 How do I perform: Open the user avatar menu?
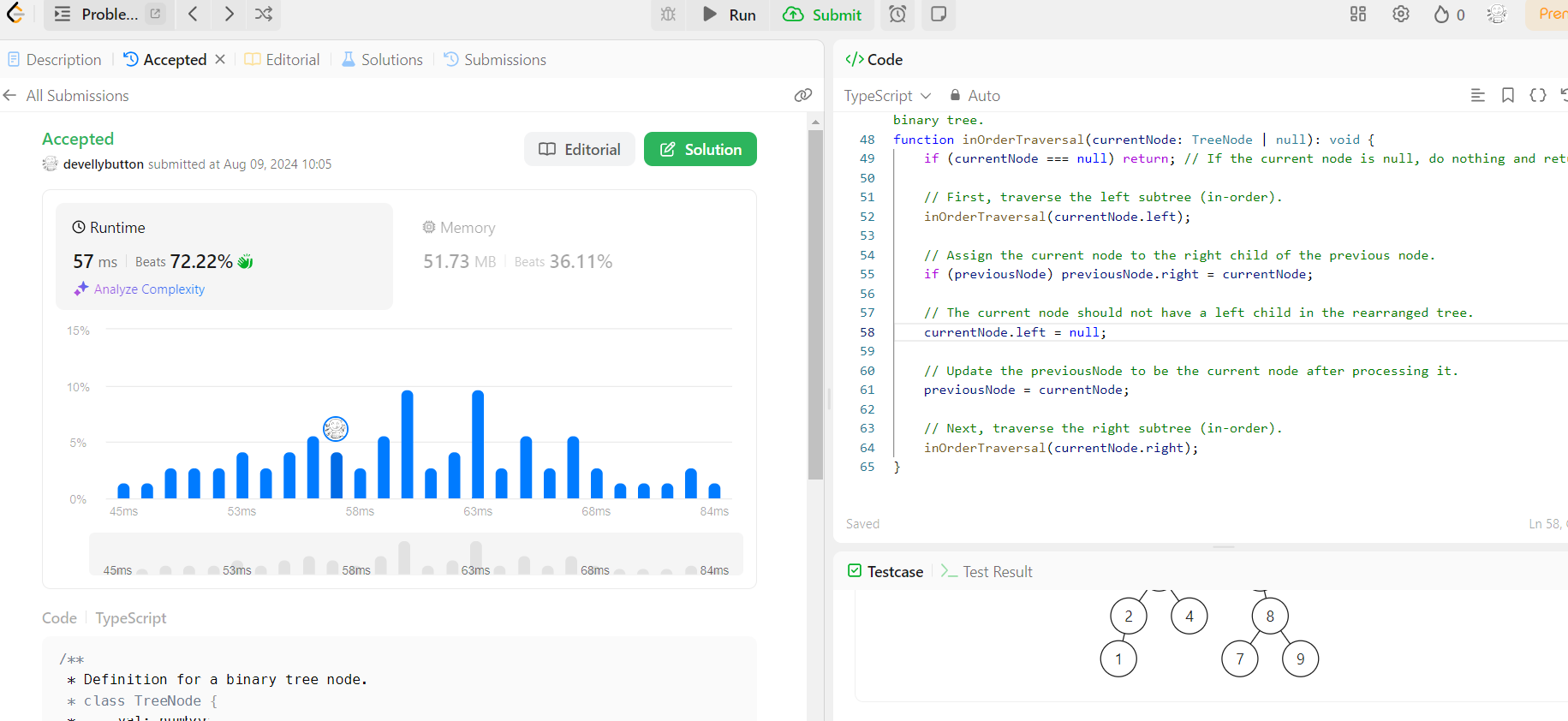pyautogui.click(x=1497, y=15)
